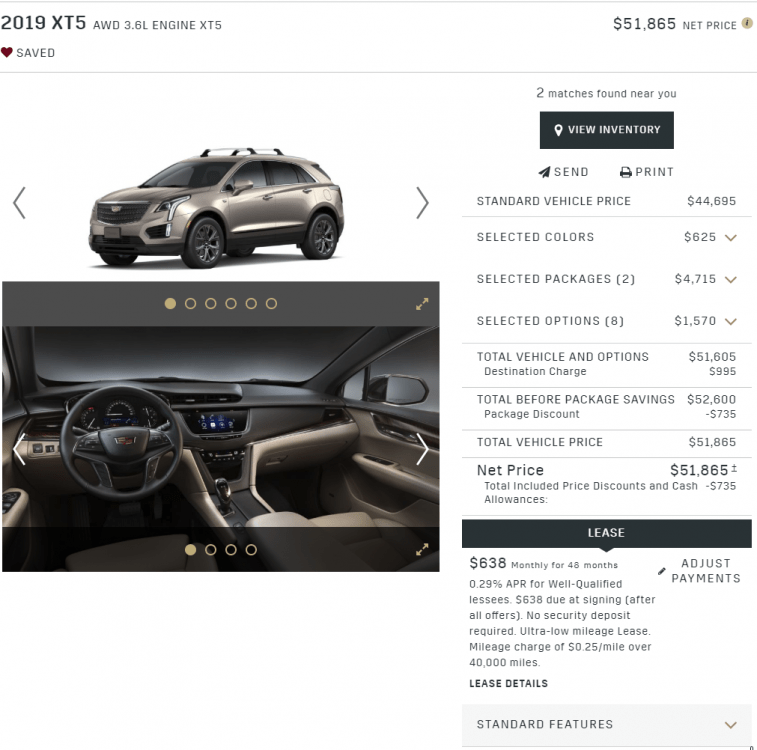
Task: Expand Standard Features section
Action: coord(606,724)
